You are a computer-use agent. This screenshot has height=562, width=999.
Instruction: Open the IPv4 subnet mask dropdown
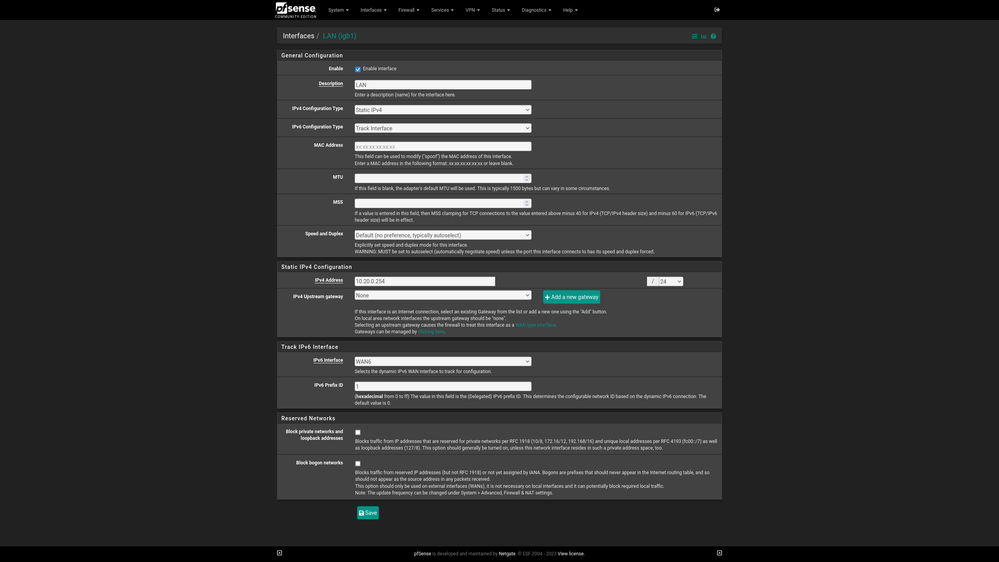(670, 282)
